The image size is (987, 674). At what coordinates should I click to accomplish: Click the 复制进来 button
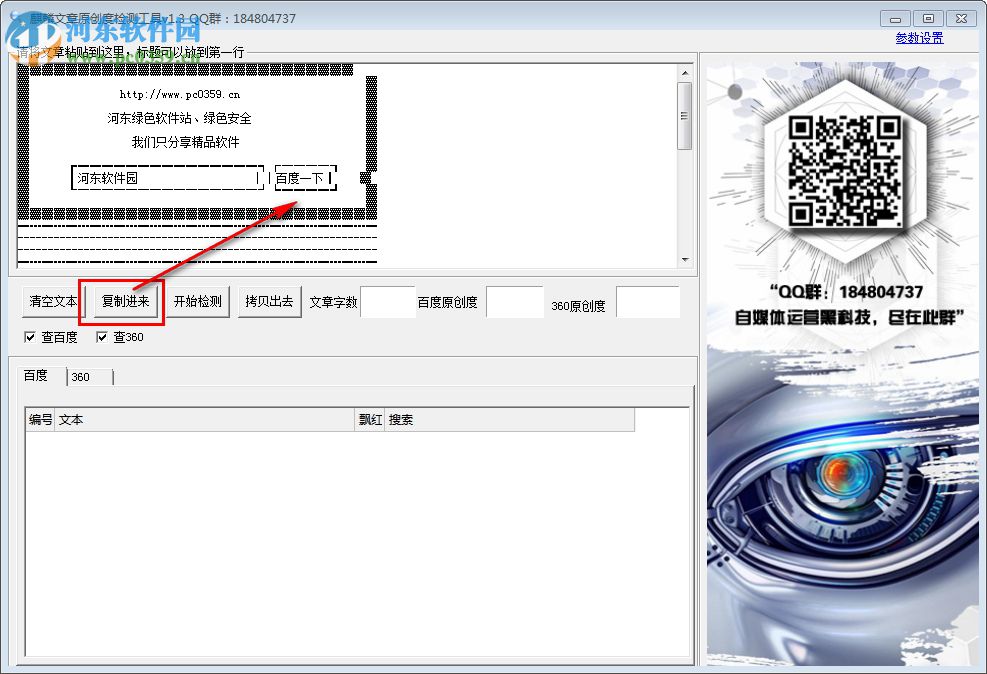pos(125,301)
